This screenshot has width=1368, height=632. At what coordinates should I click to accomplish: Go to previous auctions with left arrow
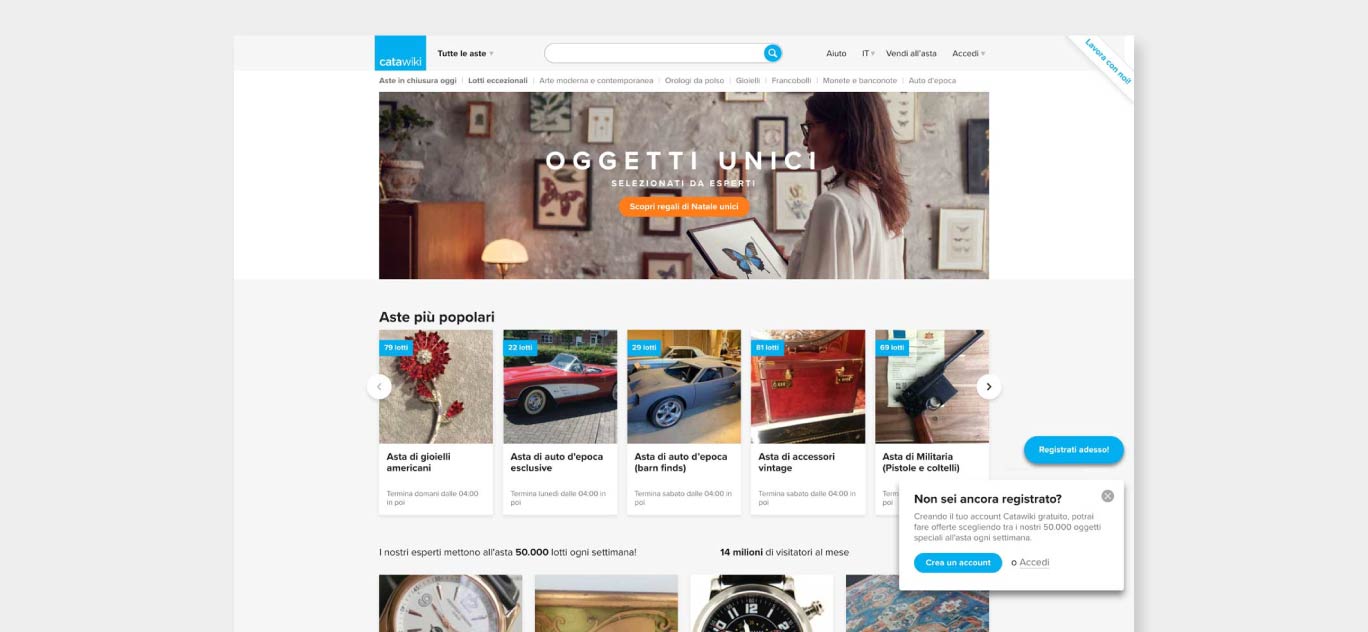coord(379,387)
